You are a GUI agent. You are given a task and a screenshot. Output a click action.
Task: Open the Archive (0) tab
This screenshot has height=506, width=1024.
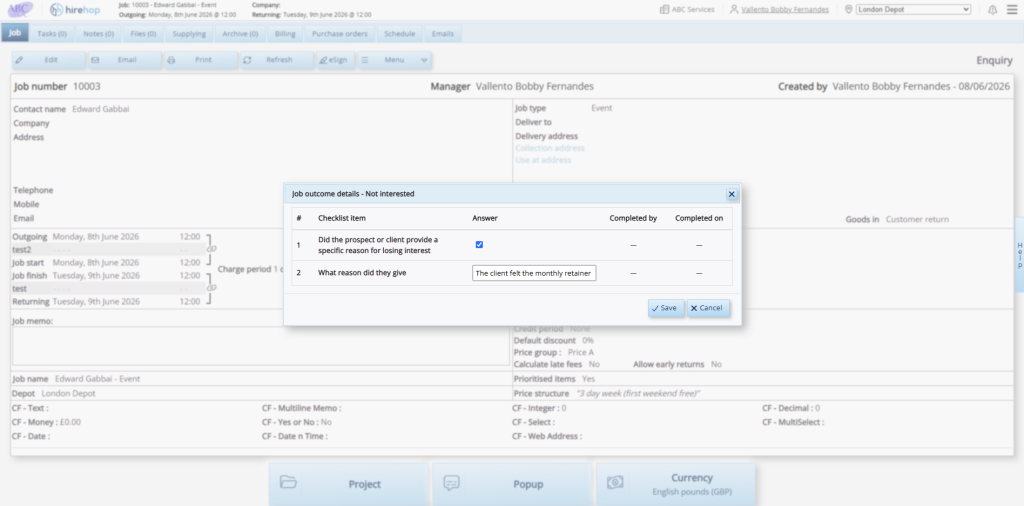tap(240, 34)
